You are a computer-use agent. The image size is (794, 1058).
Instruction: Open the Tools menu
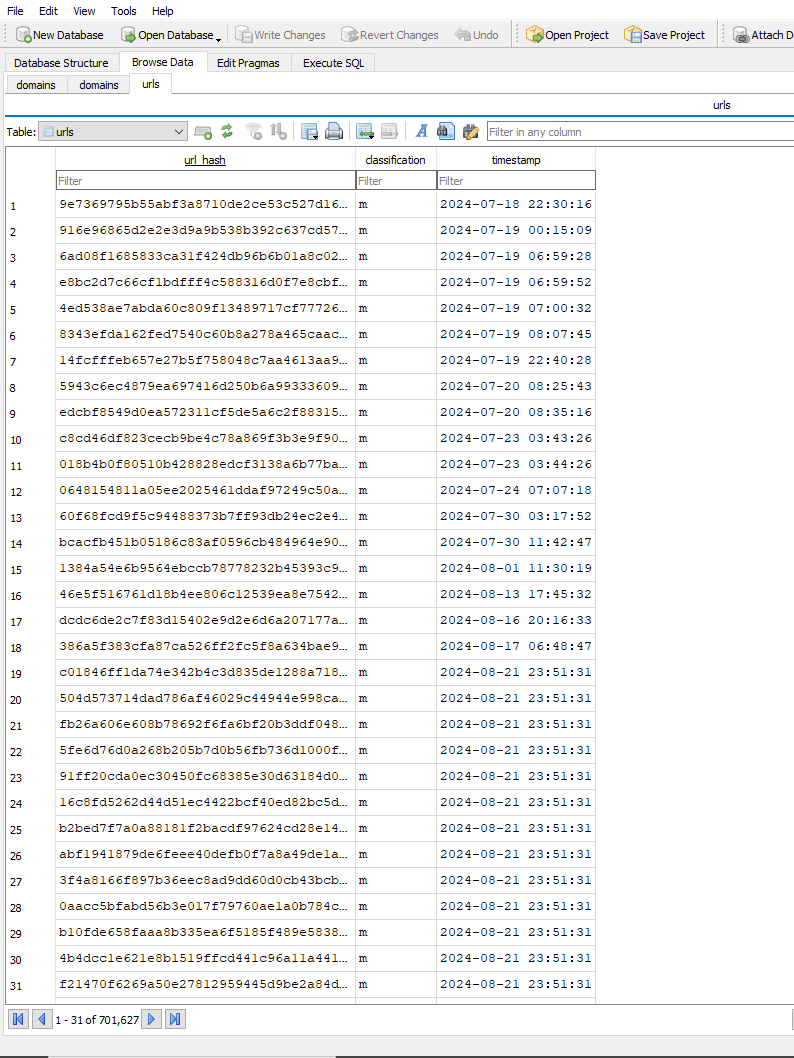pyautogui.click(x=124, y=11)
